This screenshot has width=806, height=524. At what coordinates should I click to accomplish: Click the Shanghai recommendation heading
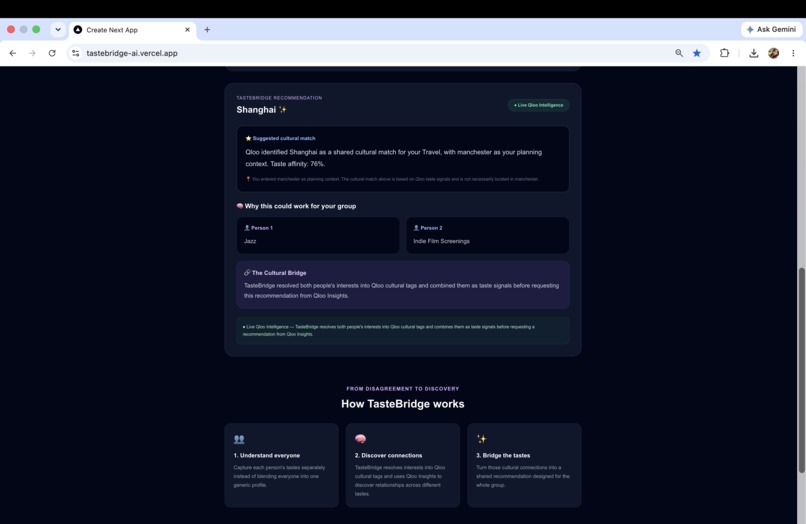pos(256,110)
